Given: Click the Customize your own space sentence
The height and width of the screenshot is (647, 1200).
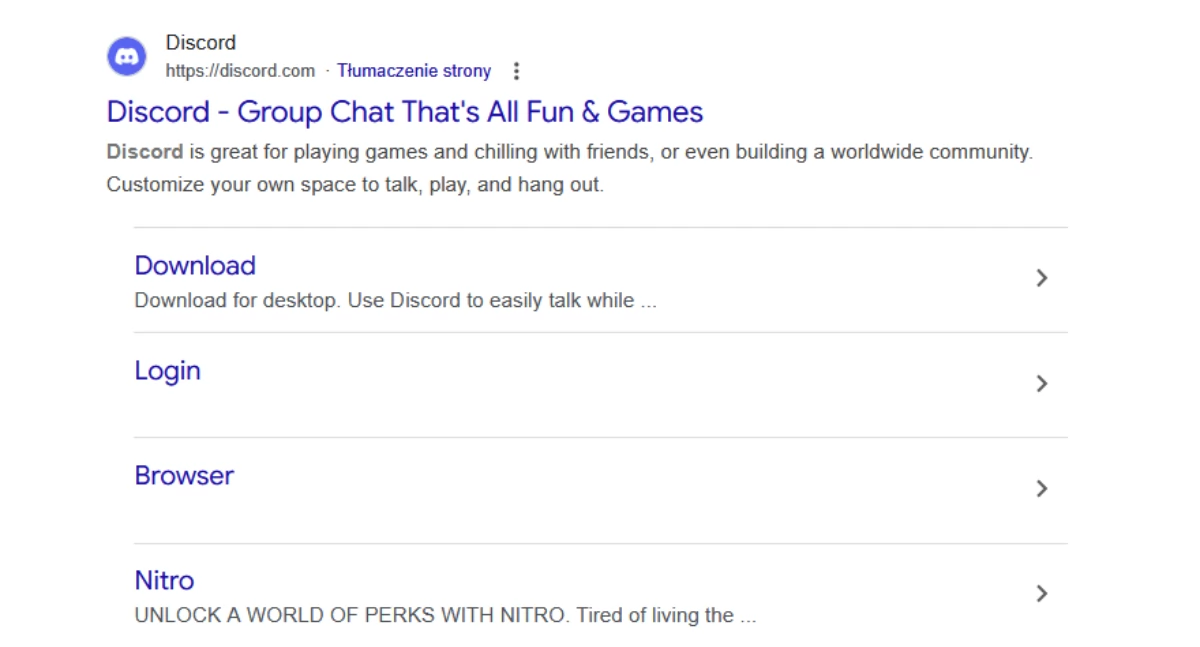Looking at the screenshot, I should pos(355,185).
